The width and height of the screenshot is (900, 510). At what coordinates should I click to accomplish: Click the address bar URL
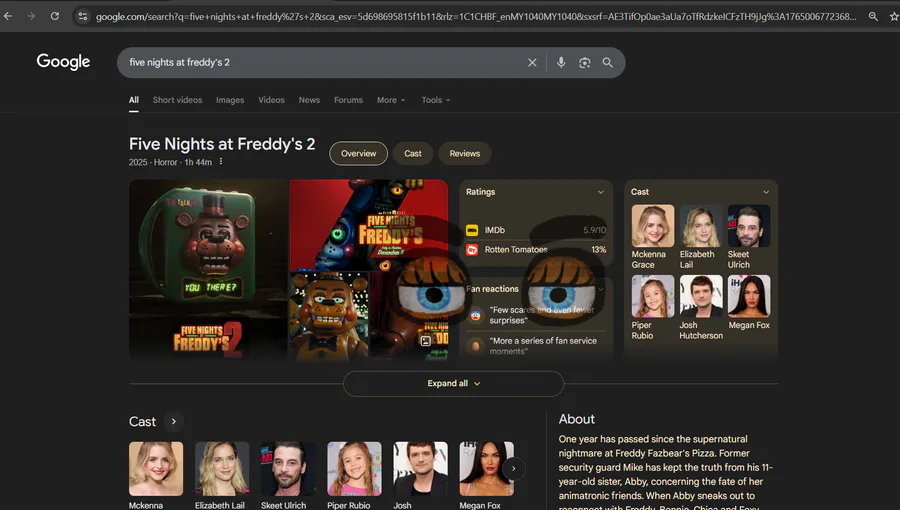475,17
